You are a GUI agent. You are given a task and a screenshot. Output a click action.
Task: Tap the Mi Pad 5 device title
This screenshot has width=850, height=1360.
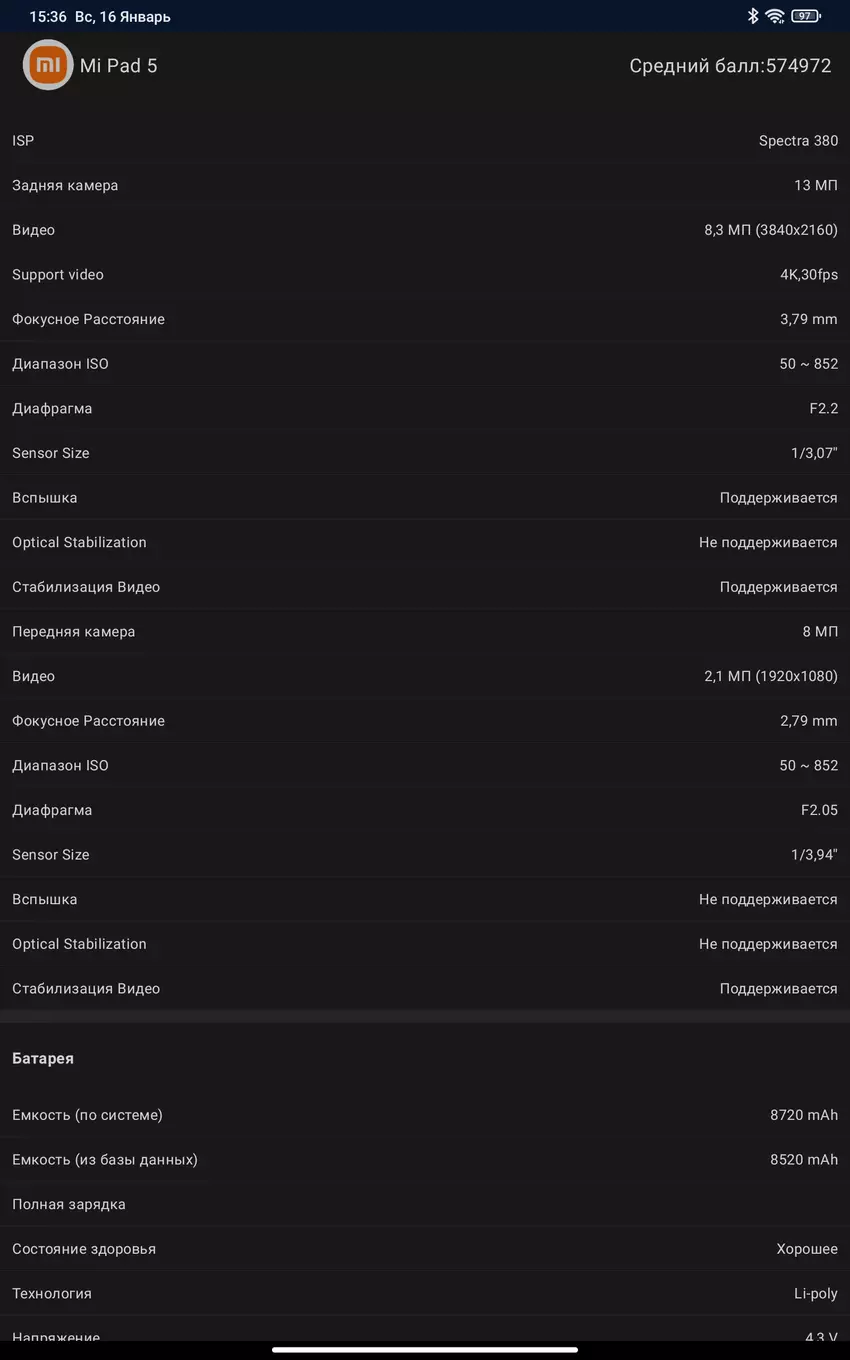tap(118, 66)
